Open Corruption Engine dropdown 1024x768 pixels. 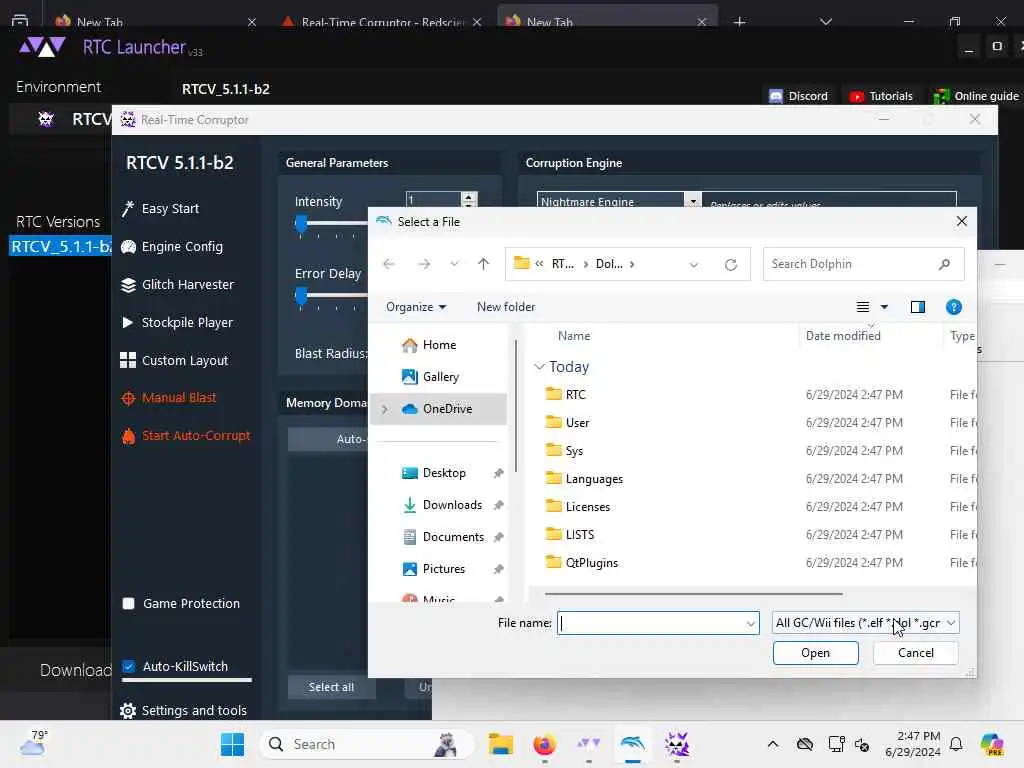(692, 201)
